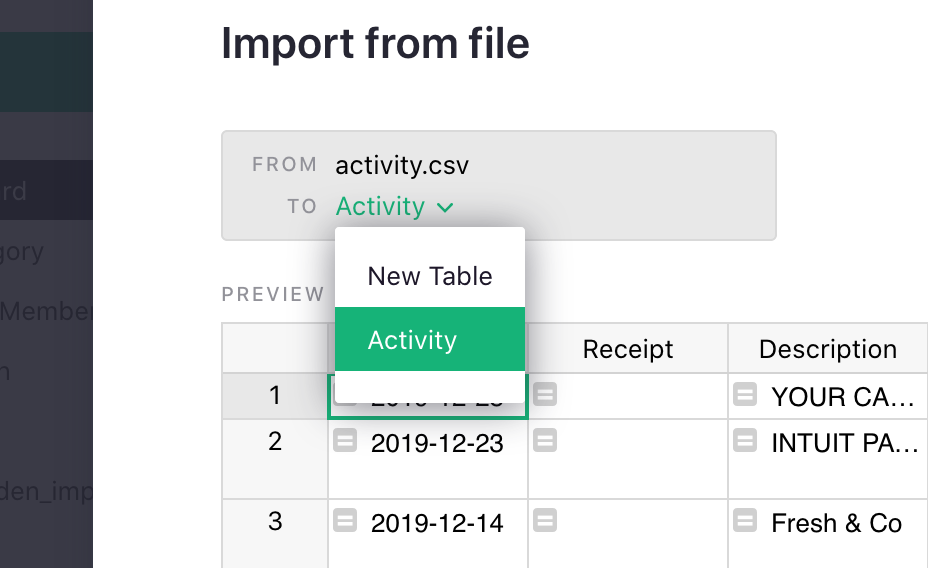Click the text-type icon beside 2019-12-23
Viewport: 928px width, 568px height.
[345, 440]
